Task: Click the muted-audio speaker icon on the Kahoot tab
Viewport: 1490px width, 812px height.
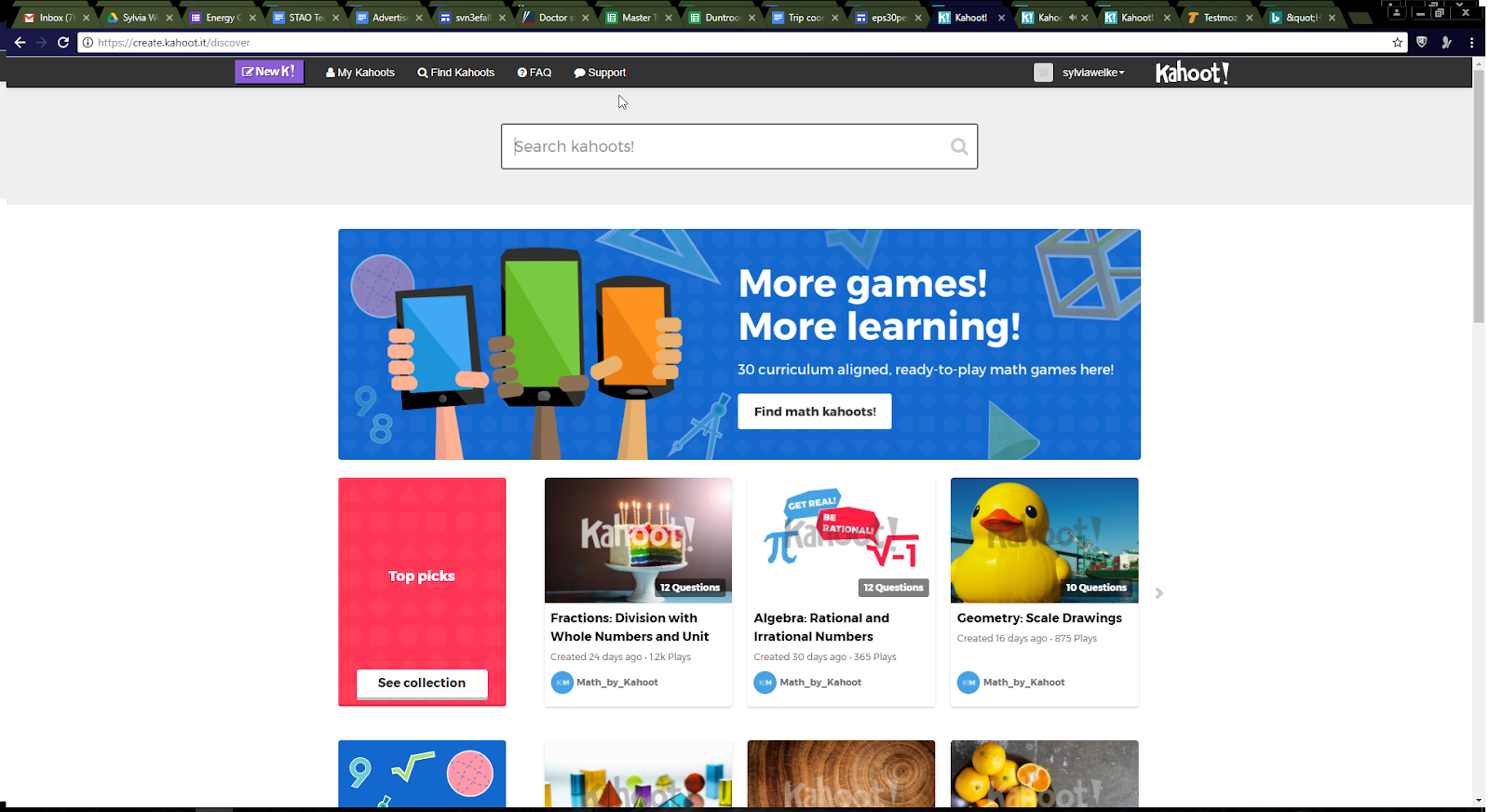Action: coord(1072,18)
